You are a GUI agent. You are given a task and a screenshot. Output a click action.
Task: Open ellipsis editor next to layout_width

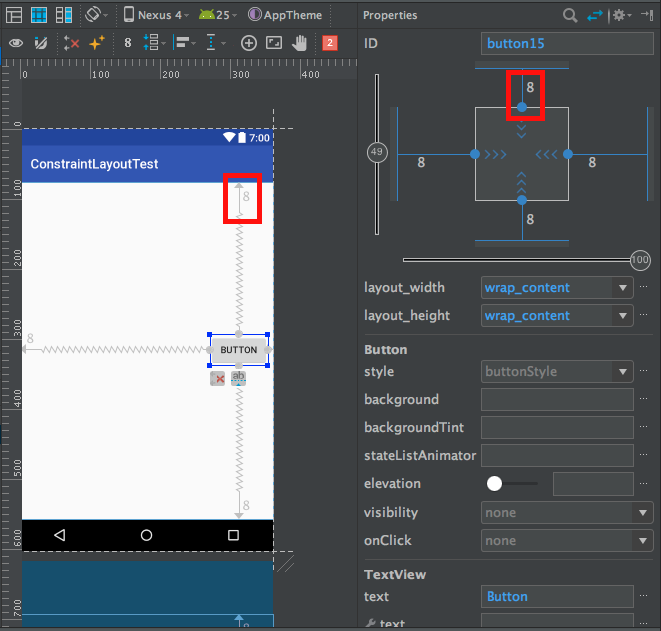pyautogui.click(x=643, y=287)
